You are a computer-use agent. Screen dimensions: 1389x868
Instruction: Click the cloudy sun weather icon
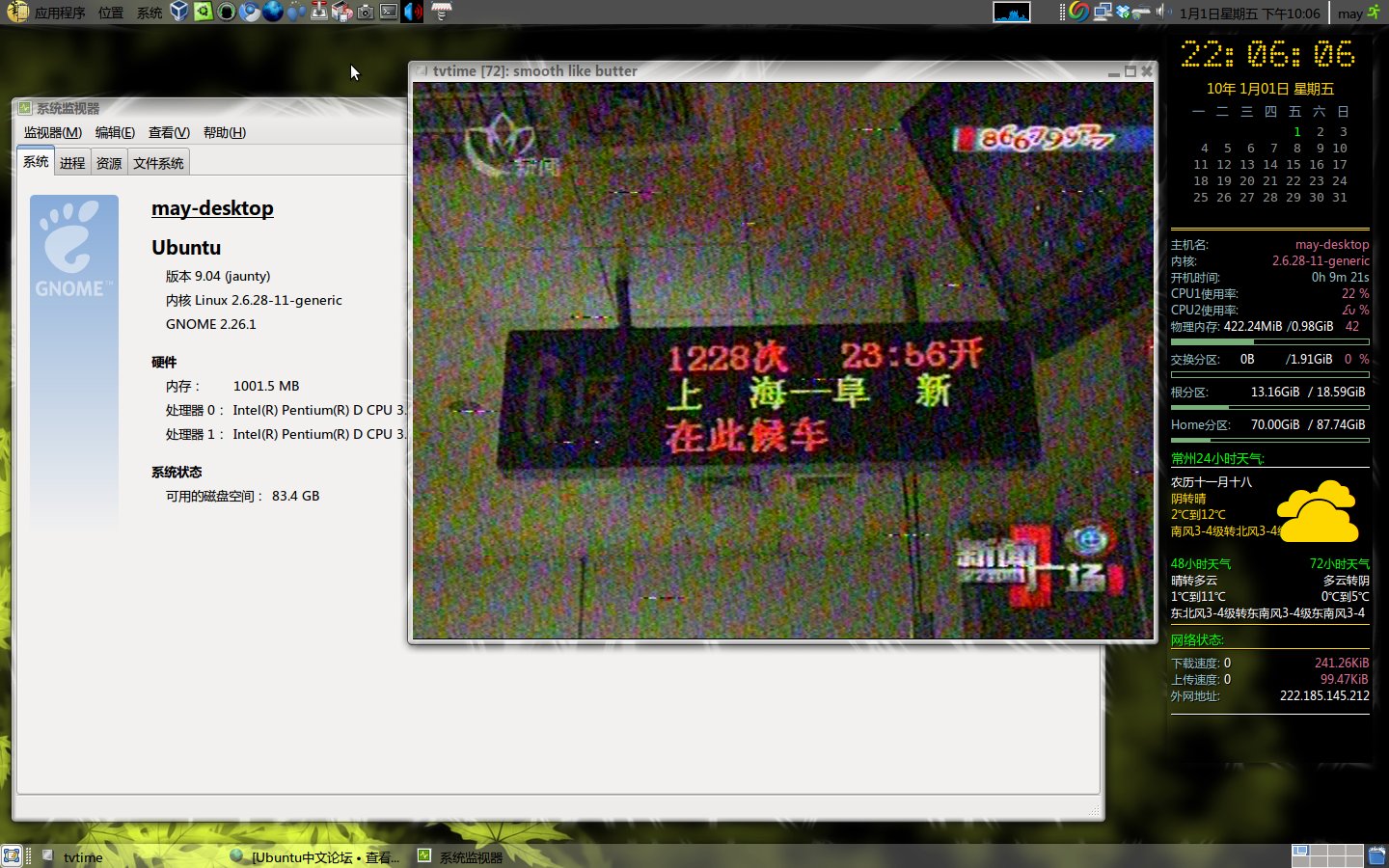coord(1318,511)
